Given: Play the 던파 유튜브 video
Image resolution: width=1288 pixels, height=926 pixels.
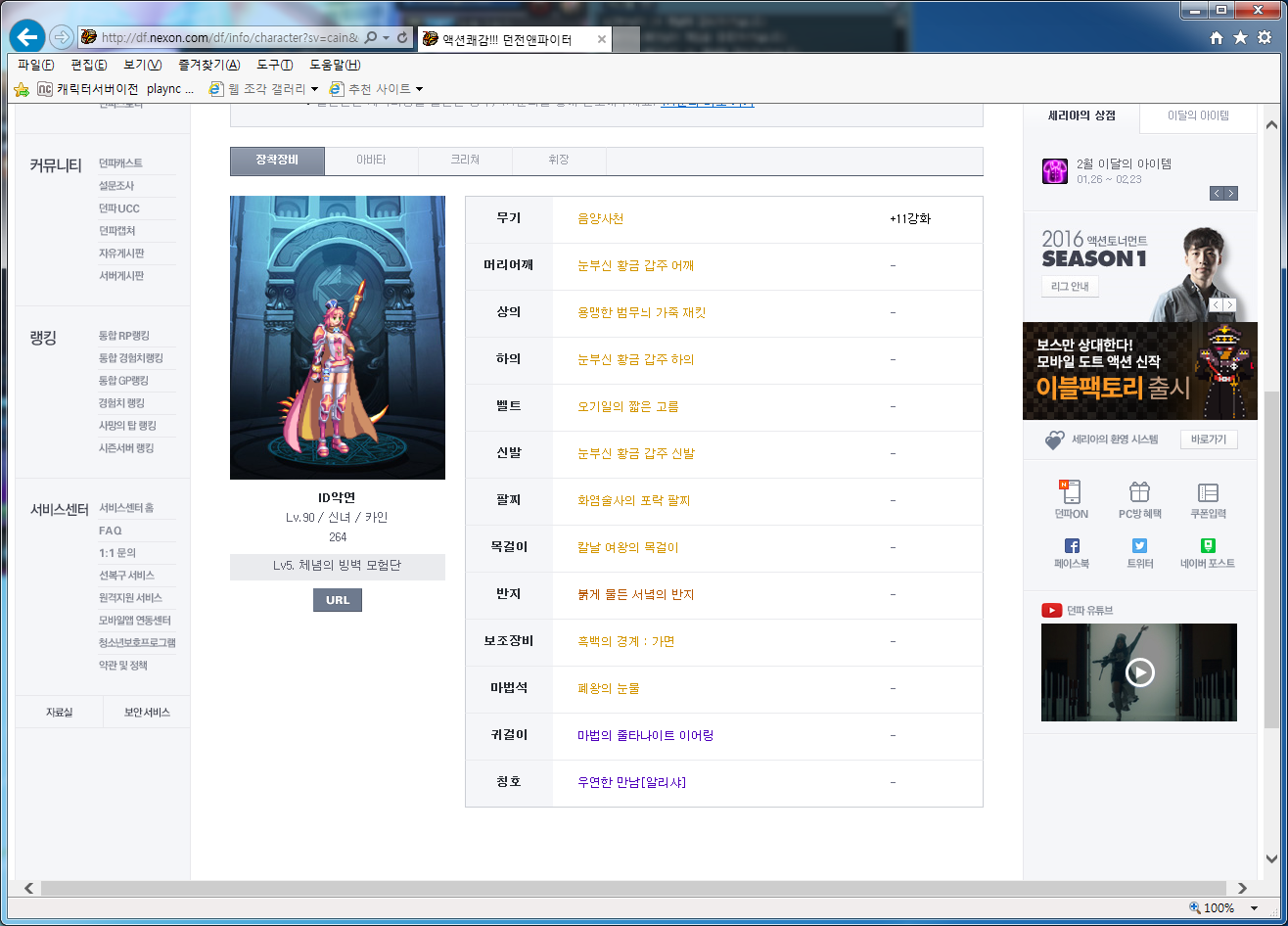Looking at the screenshot, I should [1139, 672].
